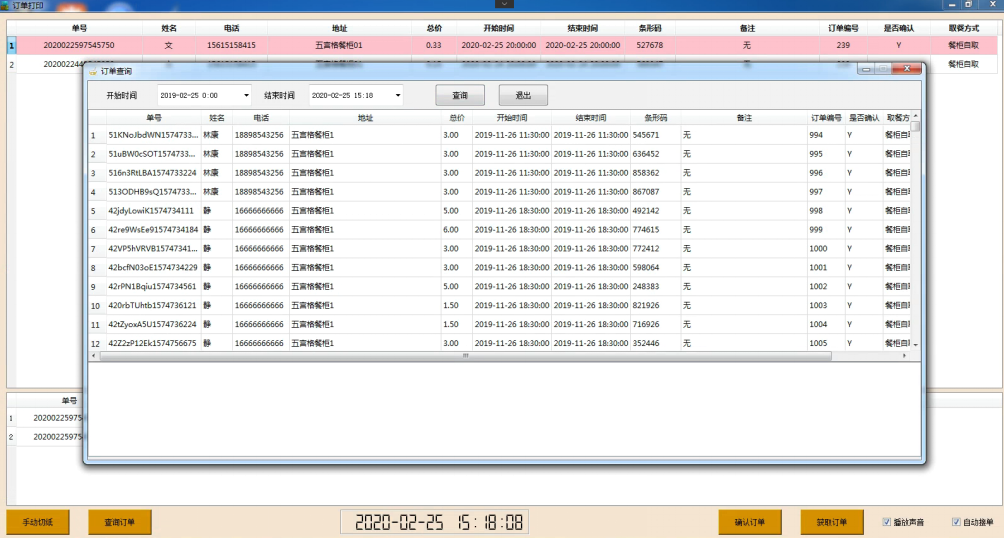
Task: Toggle the 播放声音 checkbox
Action: 887,522
